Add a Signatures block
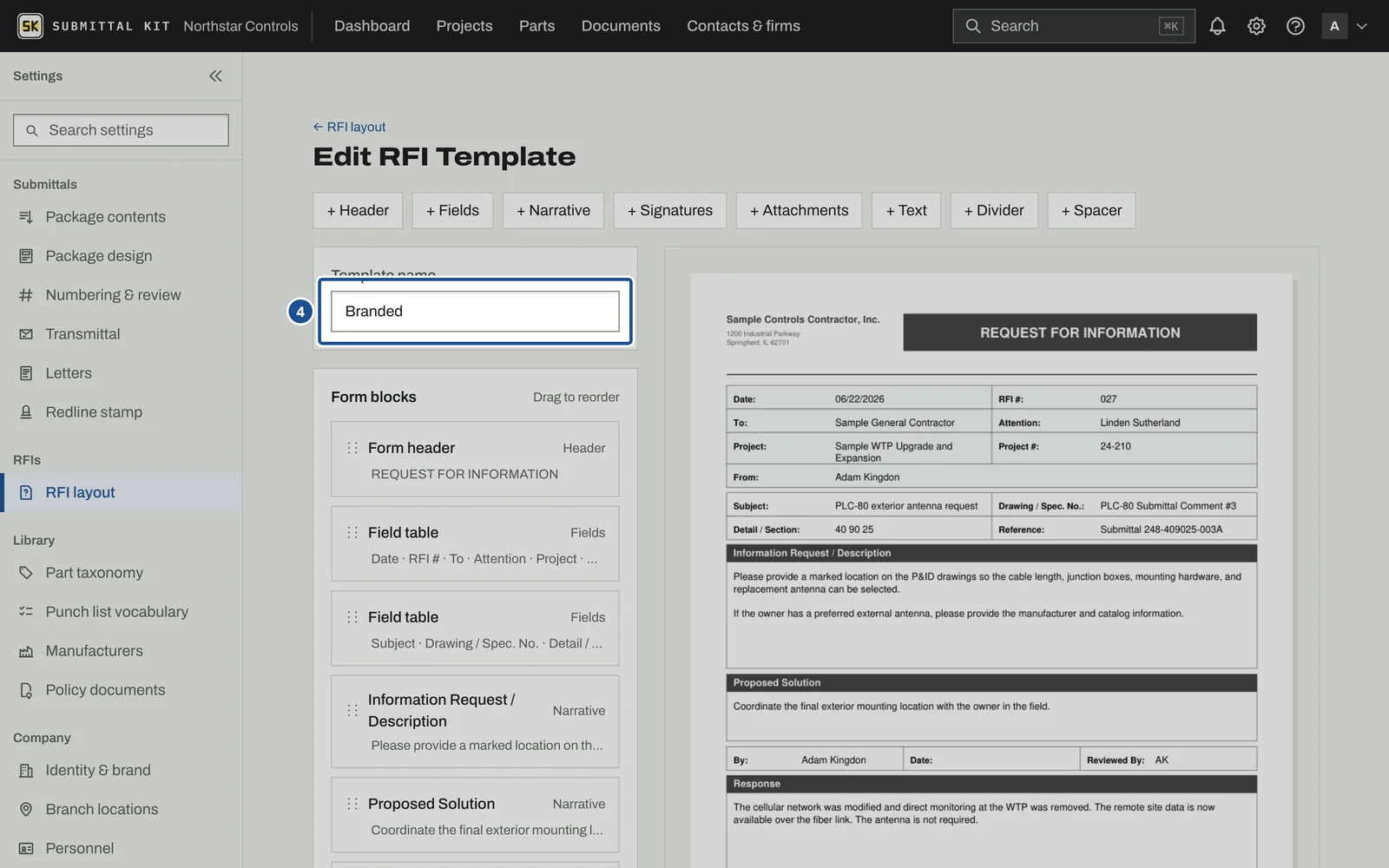Image resolution: width=1389 pixels, height=868 pixels. 670,210
